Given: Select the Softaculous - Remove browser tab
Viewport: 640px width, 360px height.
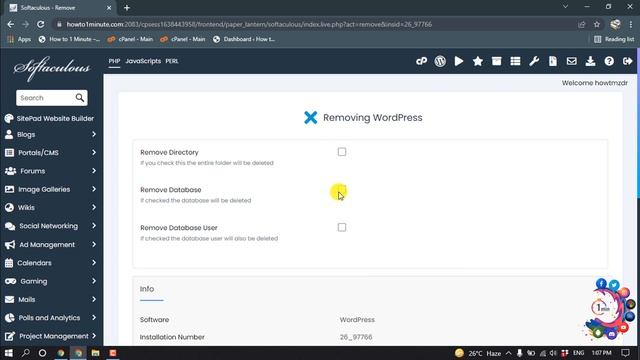Looking at the screenshot, I should [60, 8].
